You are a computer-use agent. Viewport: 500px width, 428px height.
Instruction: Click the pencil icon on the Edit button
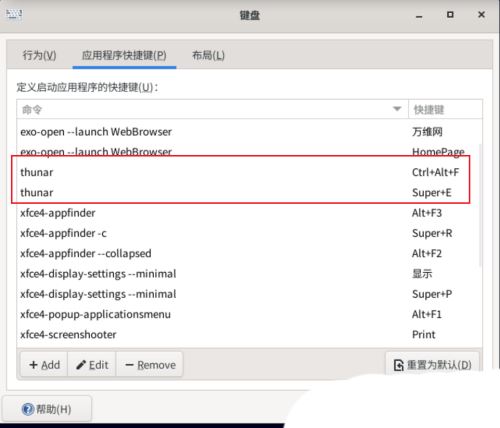coord(81,365)
